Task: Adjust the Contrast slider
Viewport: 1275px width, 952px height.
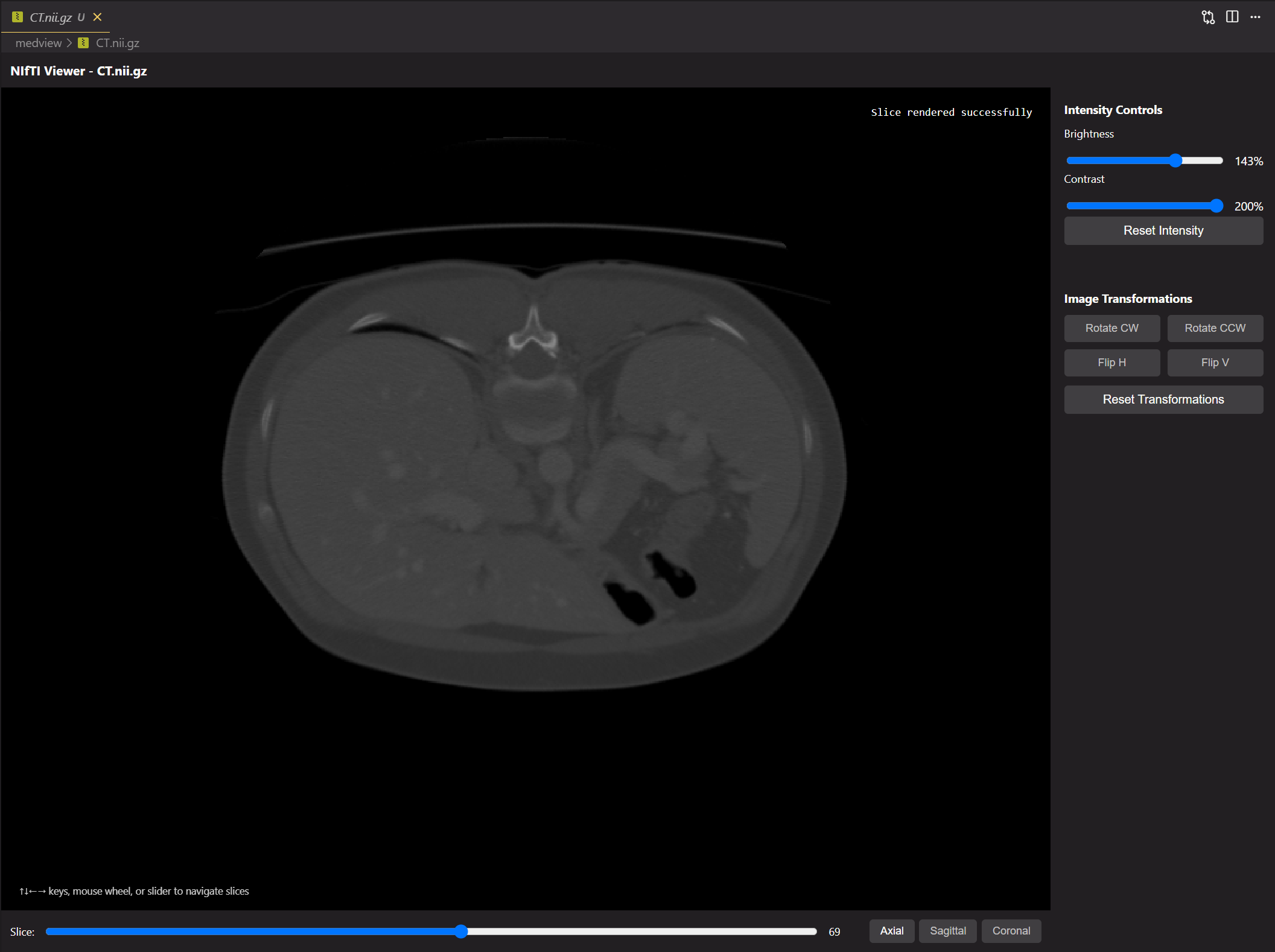Action: [1144, 206]
